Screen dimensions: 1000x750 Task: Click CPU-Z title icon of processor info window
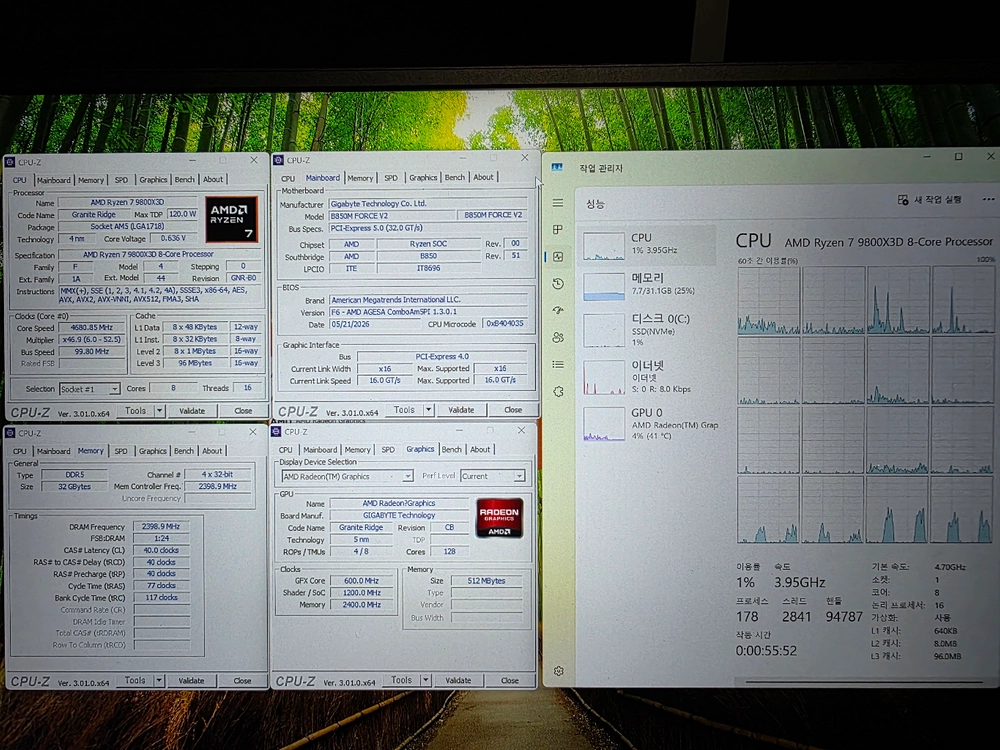tap(10, 162)
